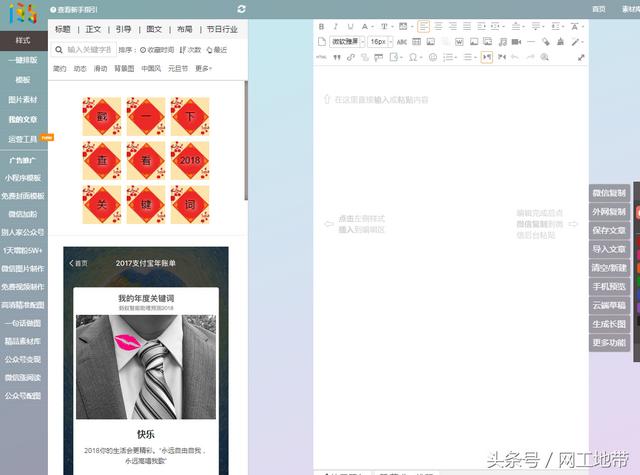Screen dimensions: 640x475
Task: Open the 节日行业 tab
Action: pos(222,30)
